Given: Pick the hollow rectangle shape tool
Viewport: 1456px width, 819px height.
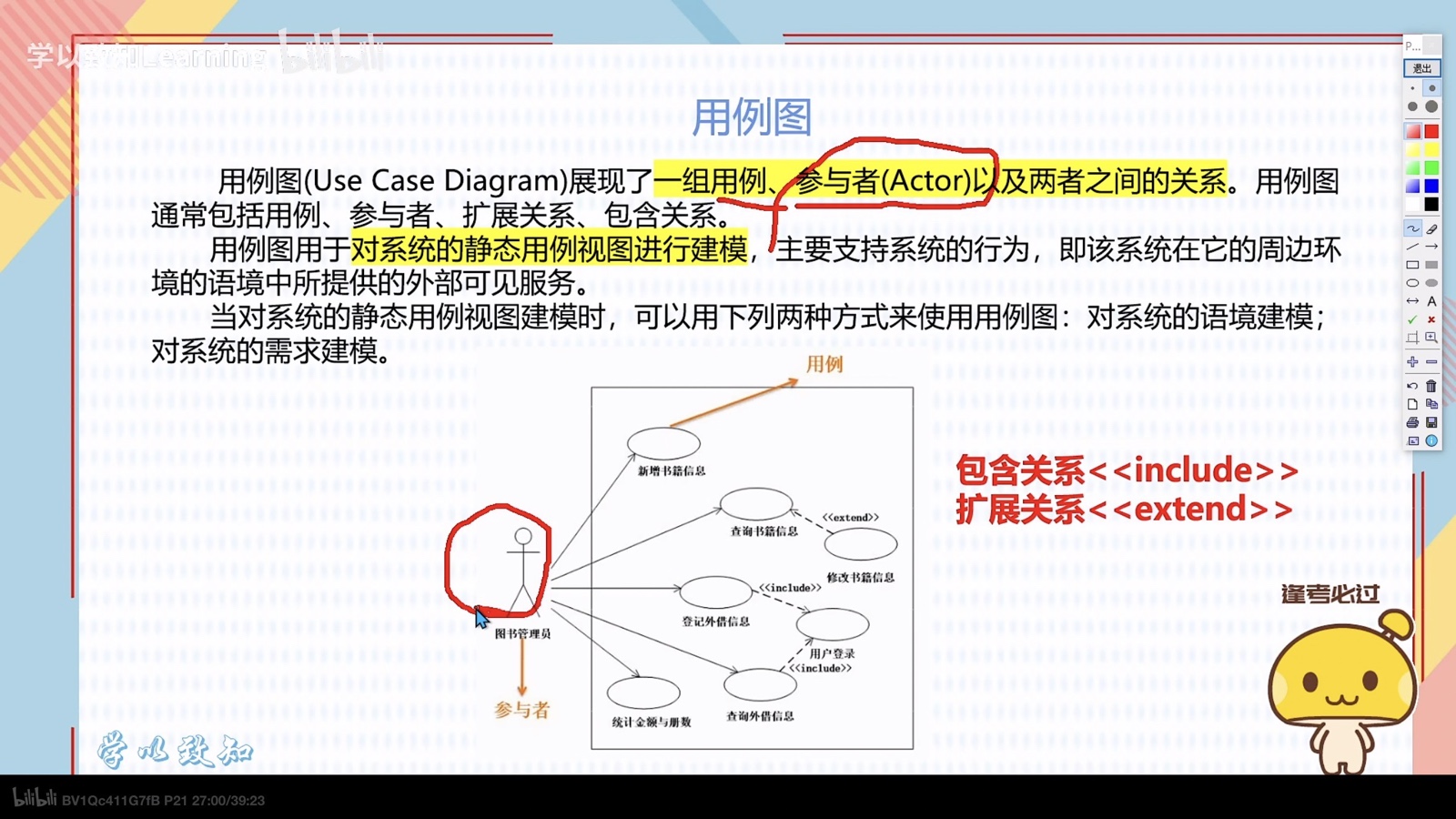Looking at the screenshot, I should click(1412, 265).
